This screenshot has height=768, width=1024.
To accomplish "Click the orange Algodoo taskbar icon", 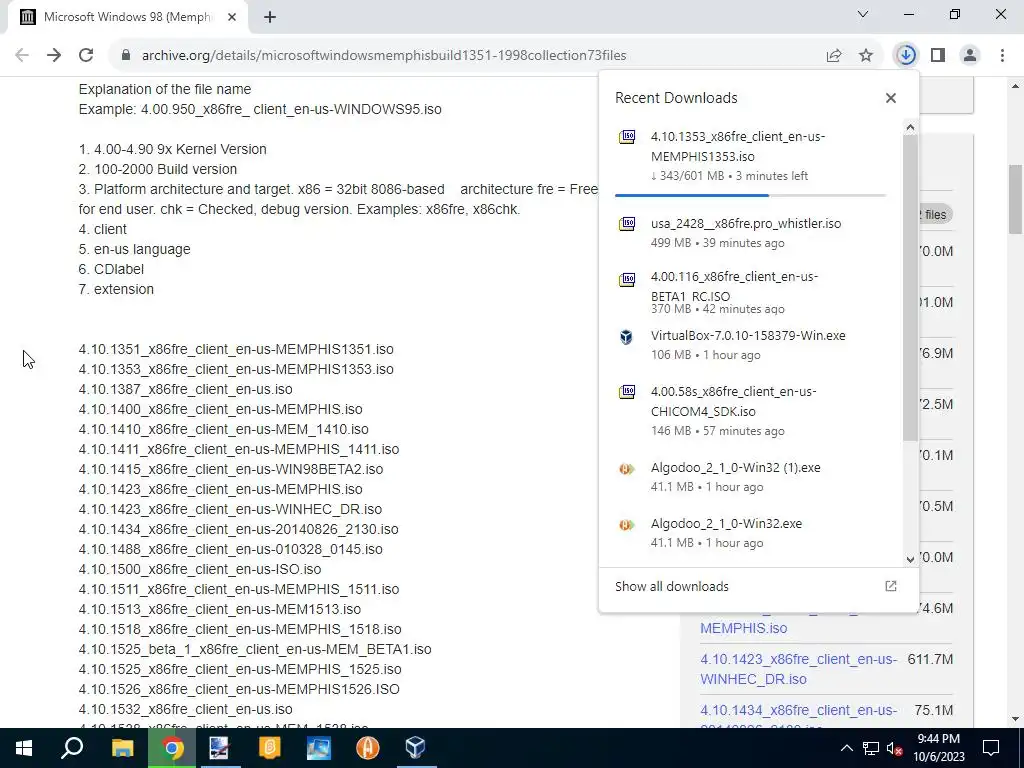I will click(x=367, y=748).
